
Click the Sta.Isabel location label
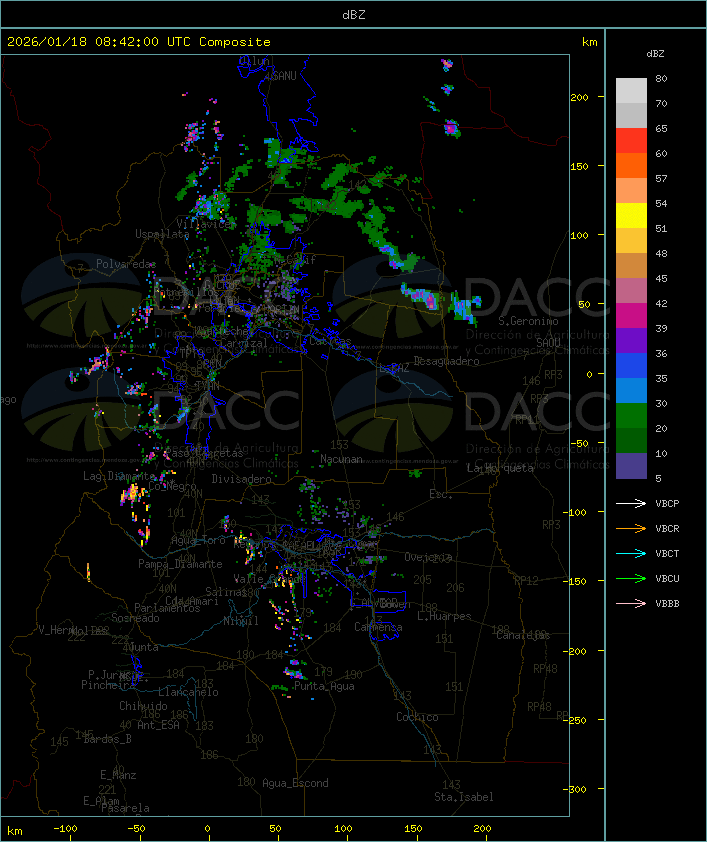click(463, 797)
